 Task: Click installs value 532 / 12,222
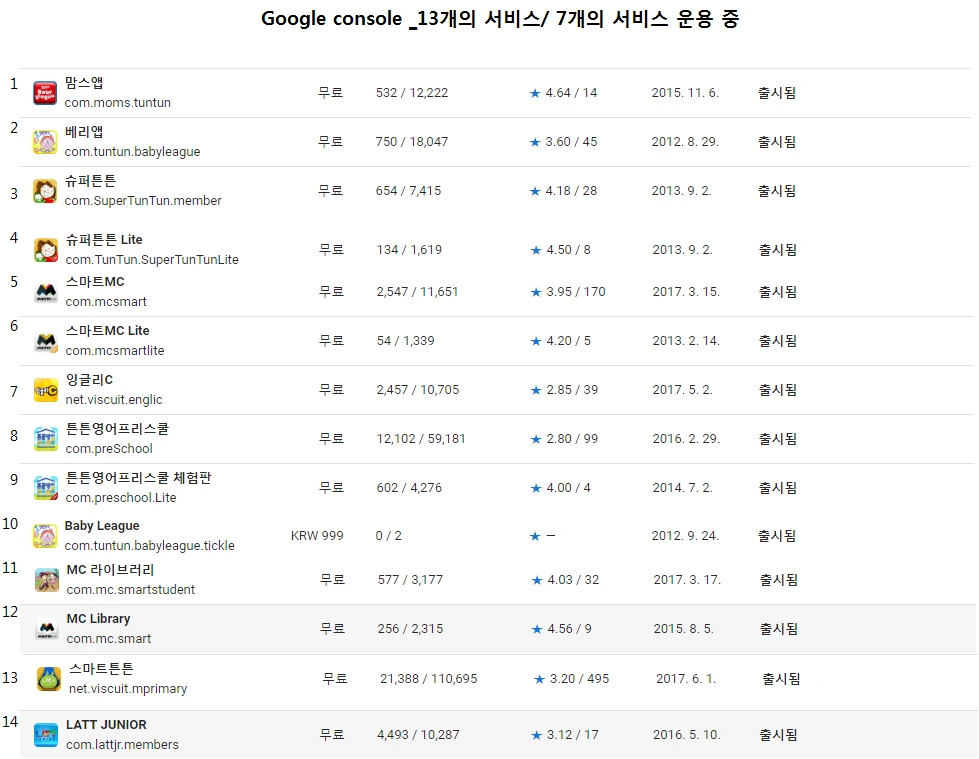tap(412, 93)
